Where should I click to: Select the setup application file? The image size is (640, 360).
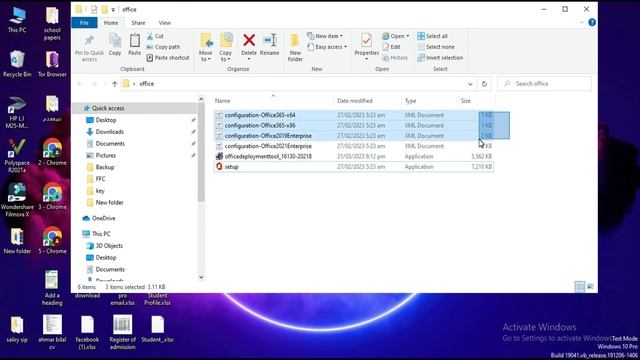(353, 167)
